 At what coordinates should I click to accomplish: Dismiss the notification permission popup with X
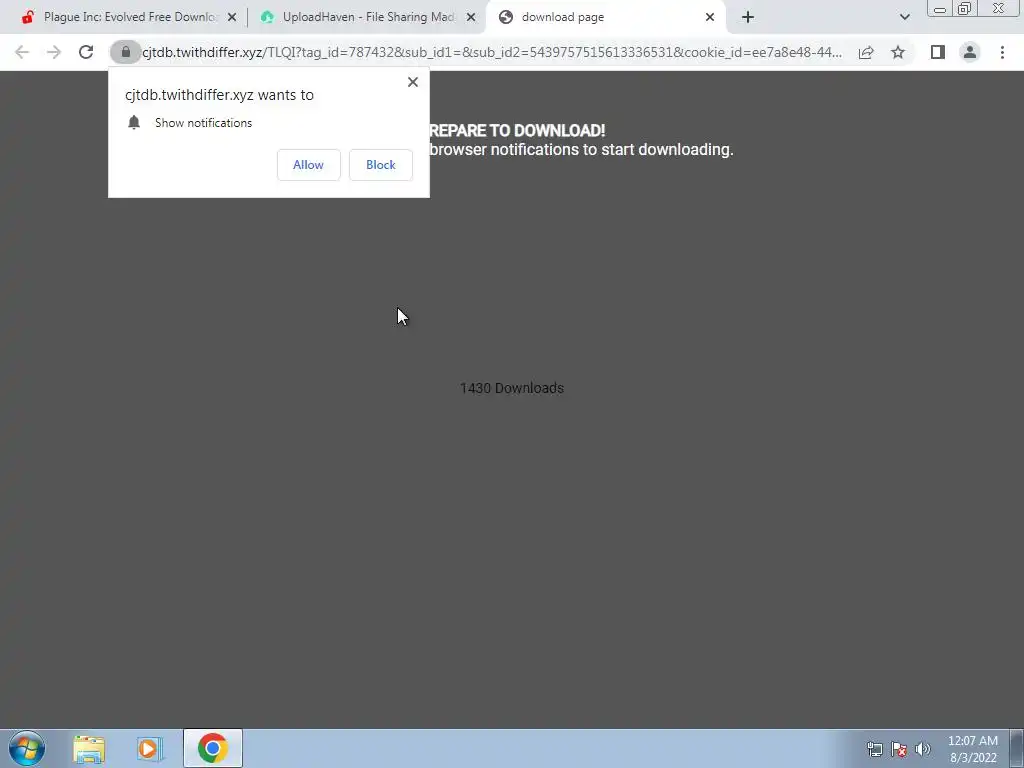coord(413,82)
